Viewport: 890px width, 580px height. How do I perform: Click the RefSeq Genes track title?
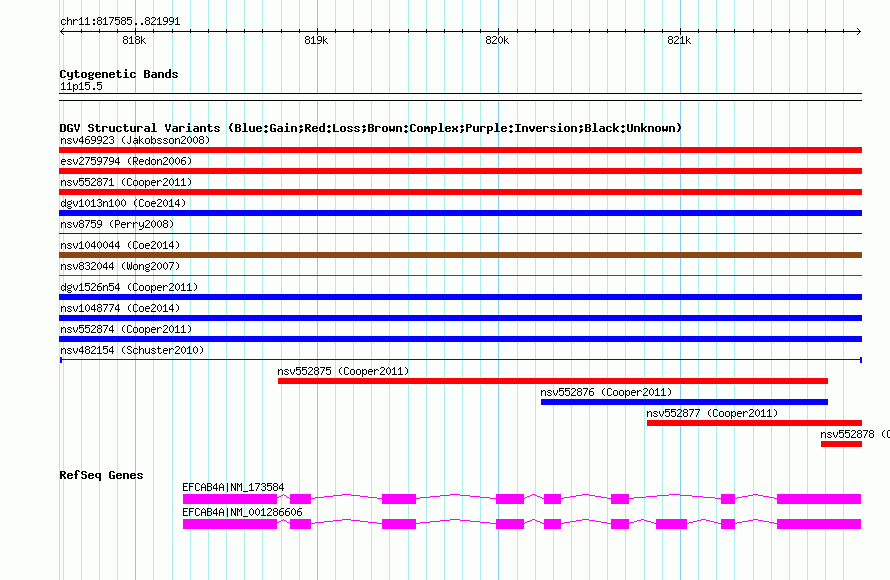click(102, 475)
